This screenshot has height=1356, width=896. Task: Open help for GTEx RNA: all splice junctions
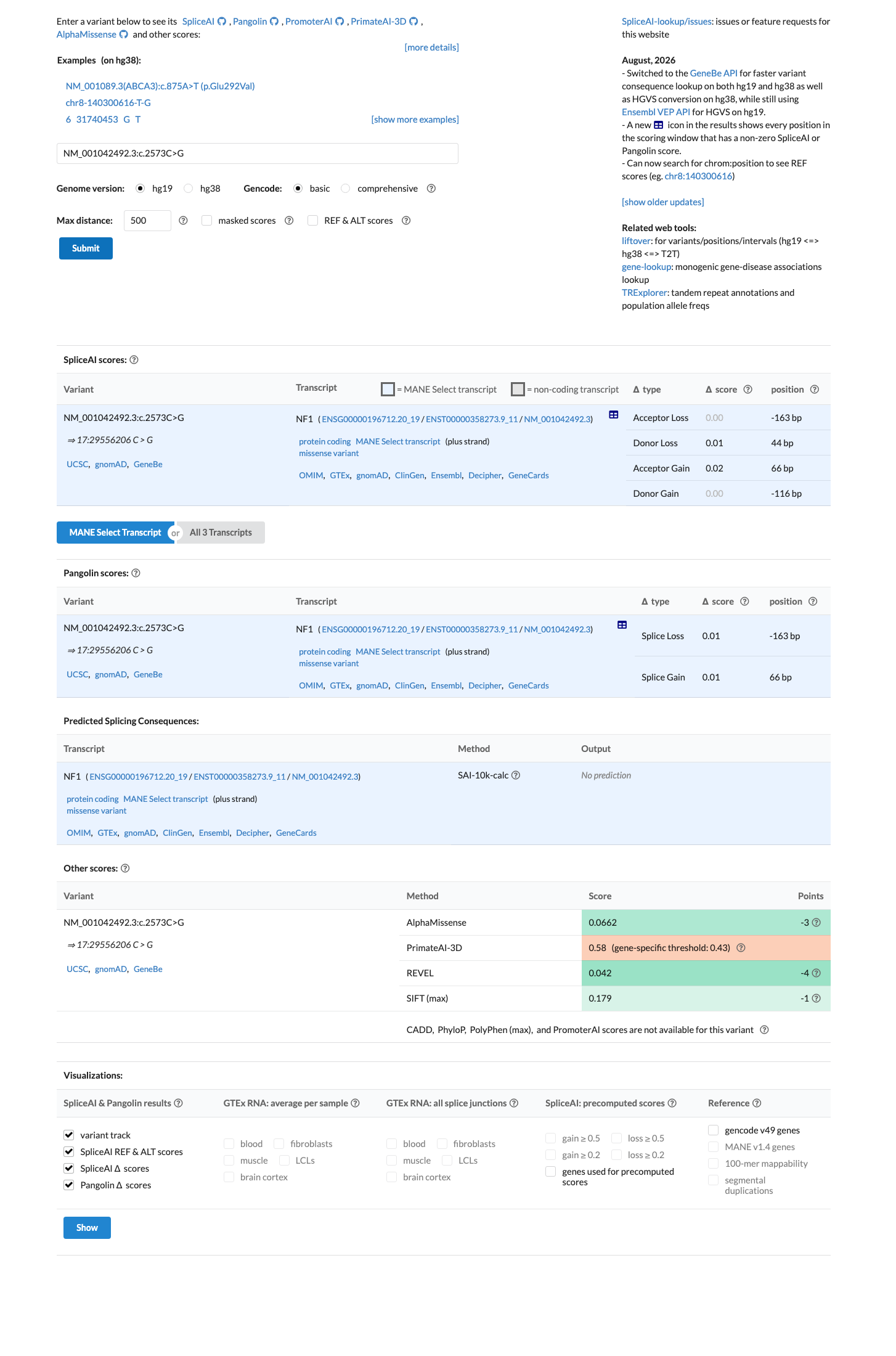(514, 1103)
